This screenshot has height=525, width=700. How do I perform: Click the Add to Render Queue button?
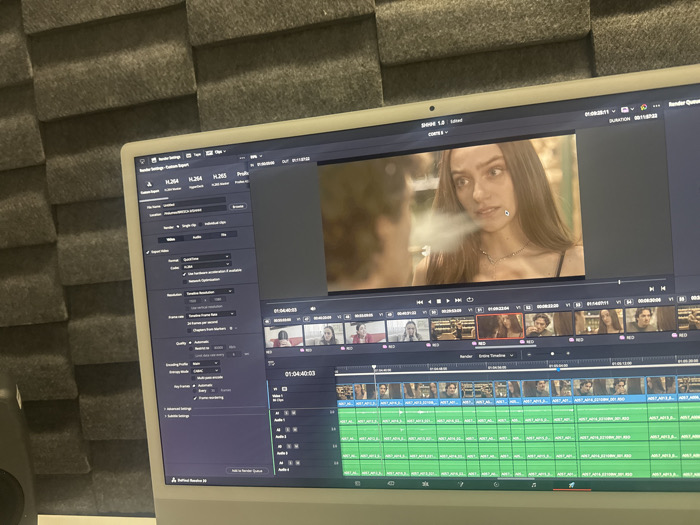247,471
